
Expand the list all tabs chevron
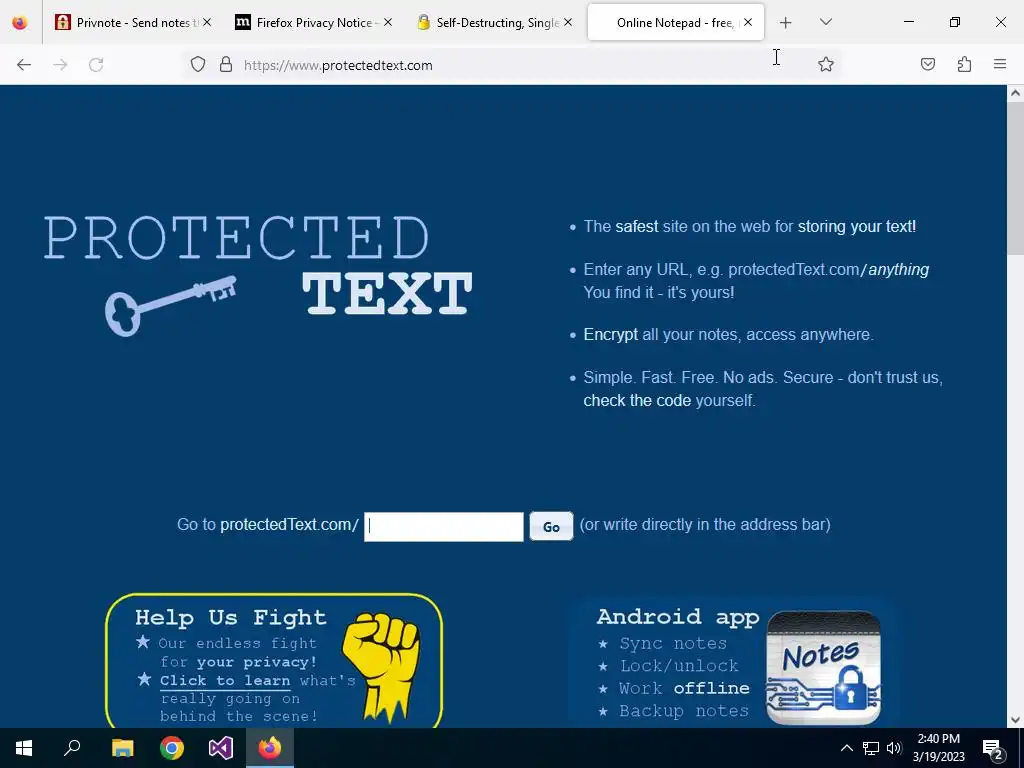[x=825, y=22]
